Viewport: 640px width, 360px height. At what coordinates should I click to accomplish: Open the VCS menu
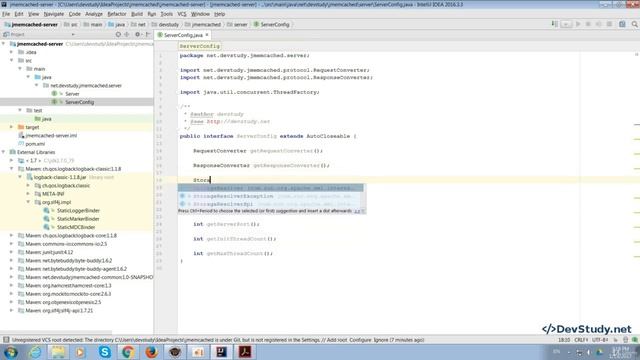[182, 14]
